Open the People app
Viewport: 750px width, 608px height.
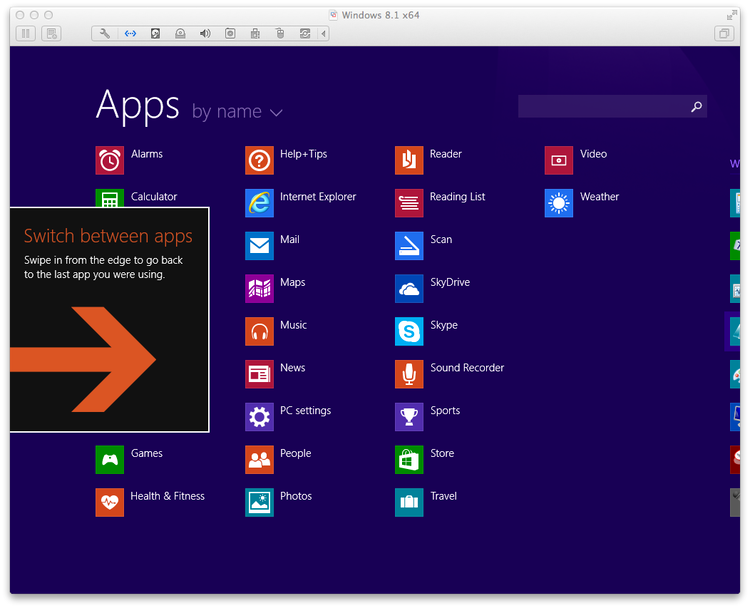click(259, 459)
